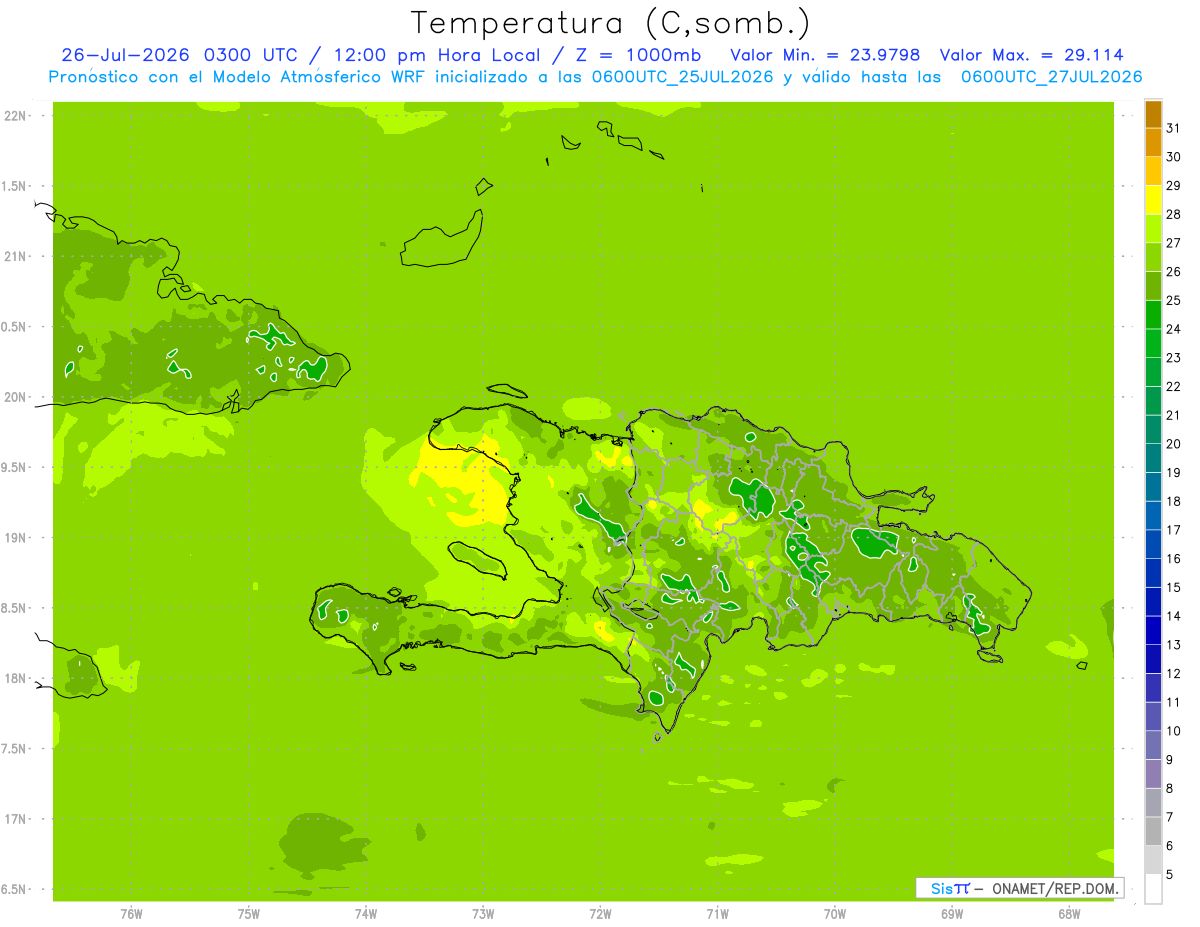Click the longitude label "75W"
This screenshot has width=1200, height=927.
coord(248,914)
